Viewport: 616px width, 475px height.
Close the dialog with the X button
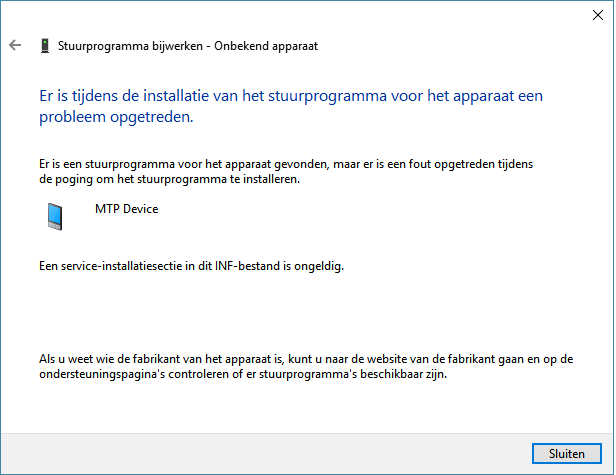pyautogui.click(x=598, y=14)
